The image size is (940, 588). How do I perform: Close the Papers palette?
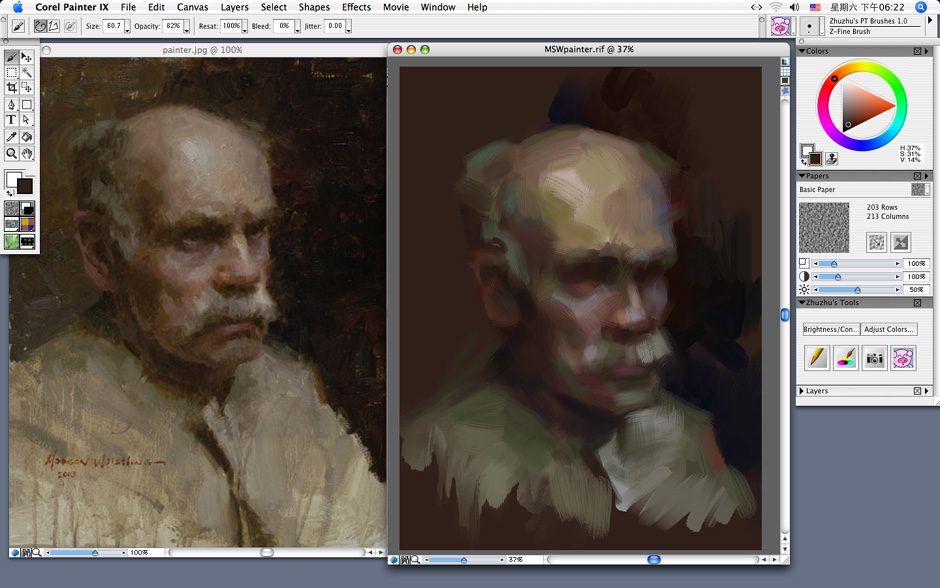(917, 176)
